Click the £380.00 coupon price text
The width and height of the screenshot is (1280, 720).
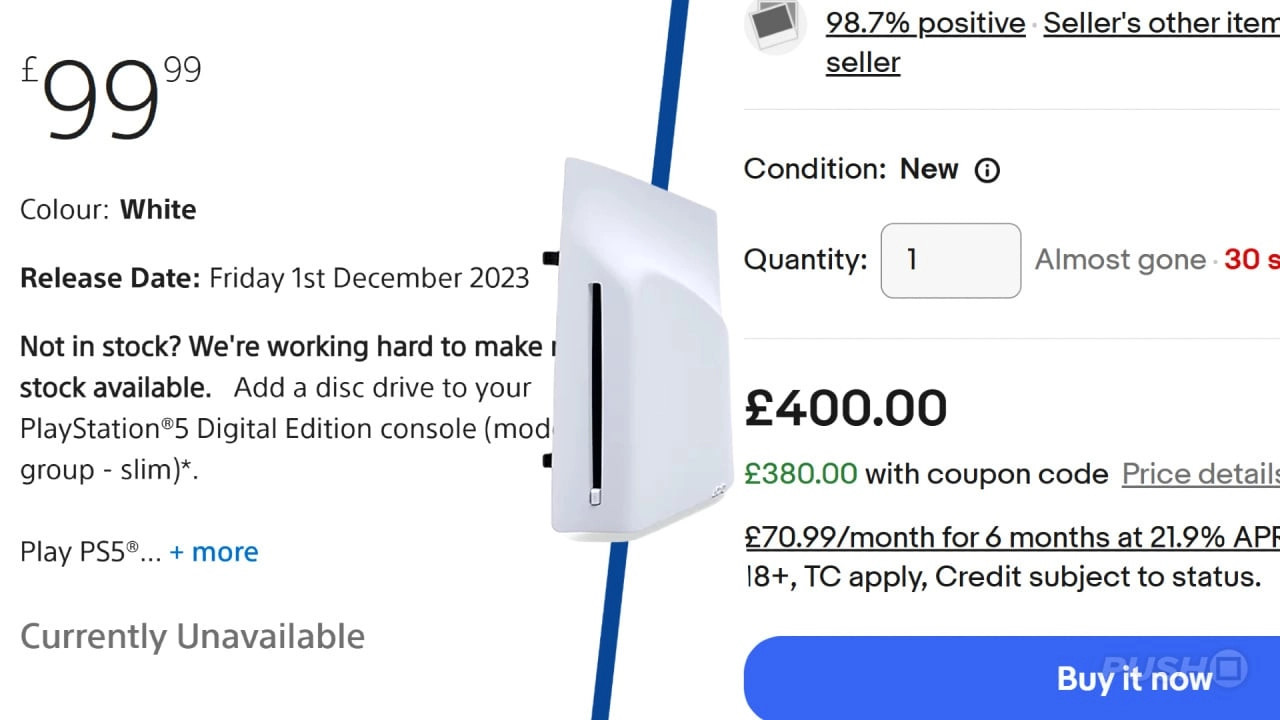coord(801,473)
